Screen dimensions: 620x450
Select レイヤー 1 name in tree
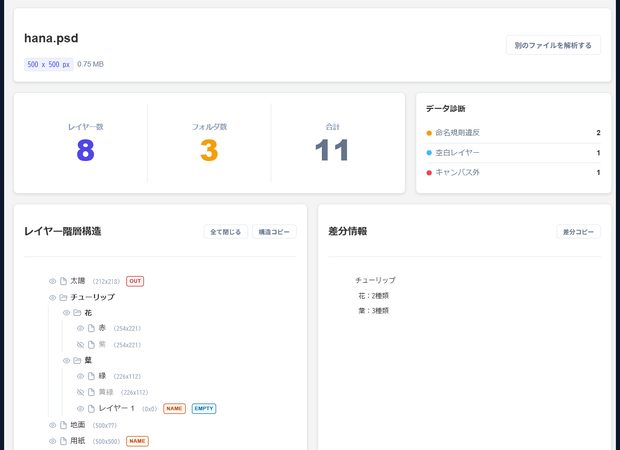(117, 408)
